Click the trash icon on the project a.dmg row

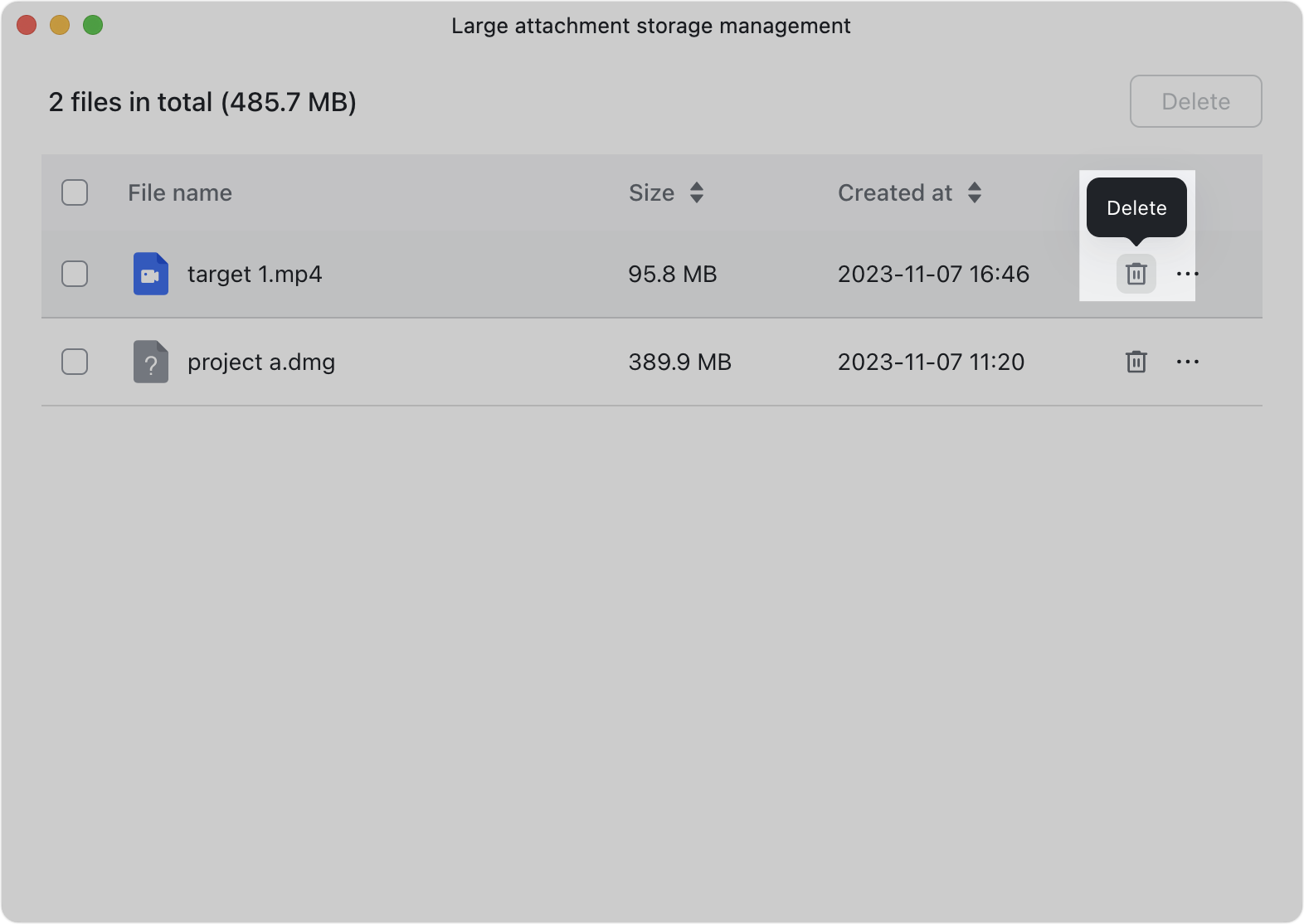tap(1136, 362)
